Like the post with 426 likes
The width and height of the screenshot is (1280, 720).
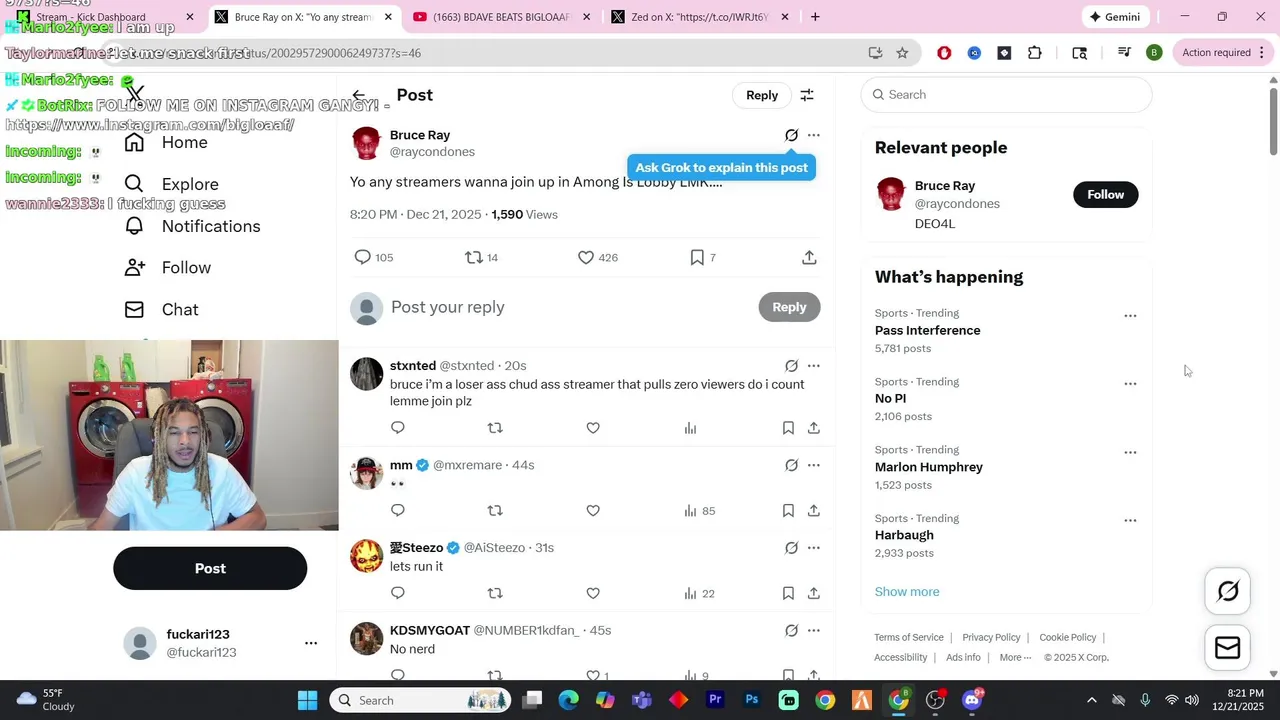[x=586, y=257]
